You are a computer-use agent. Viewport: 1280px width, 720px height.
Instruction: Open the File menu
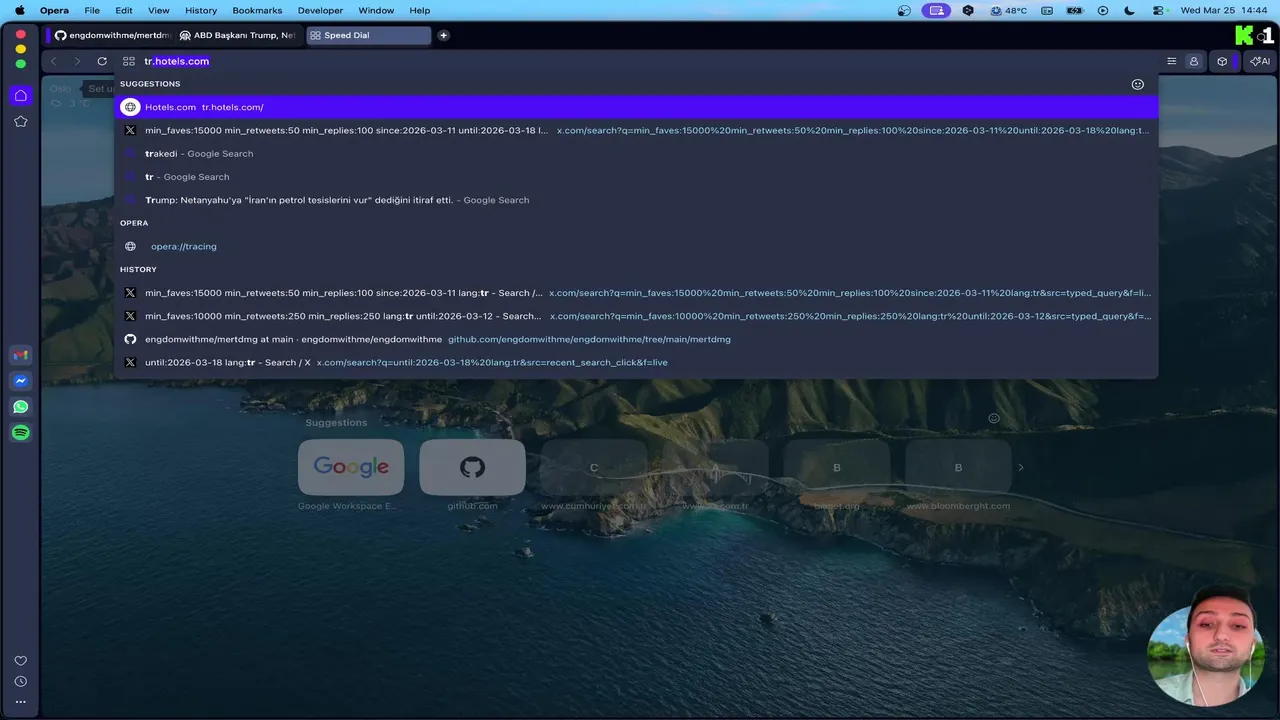[92, 10]
